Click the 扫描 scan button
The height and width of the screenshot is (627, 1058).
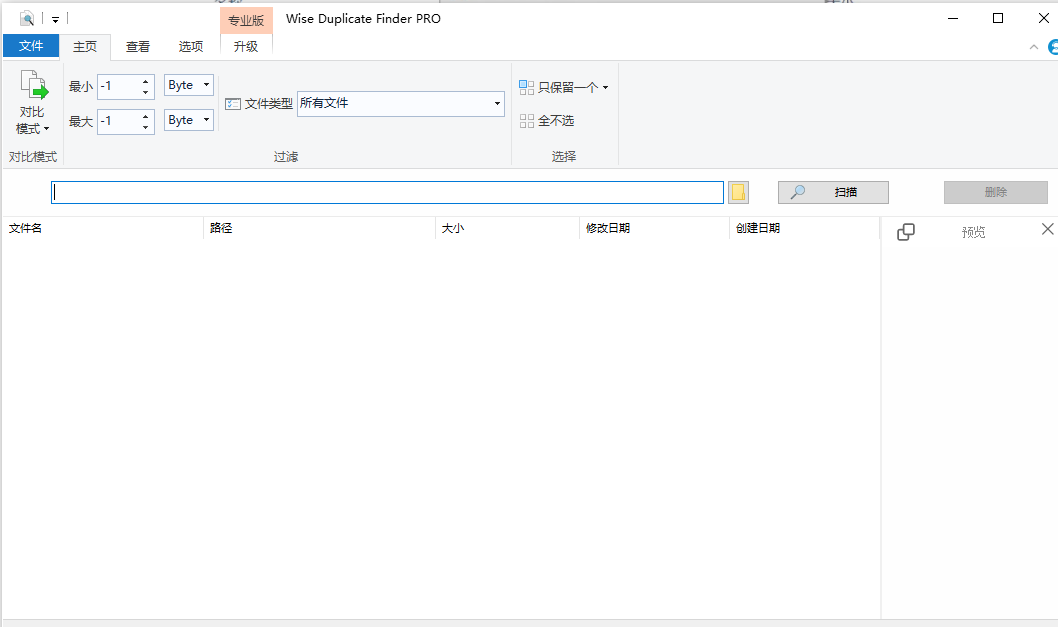pos(833,192)
